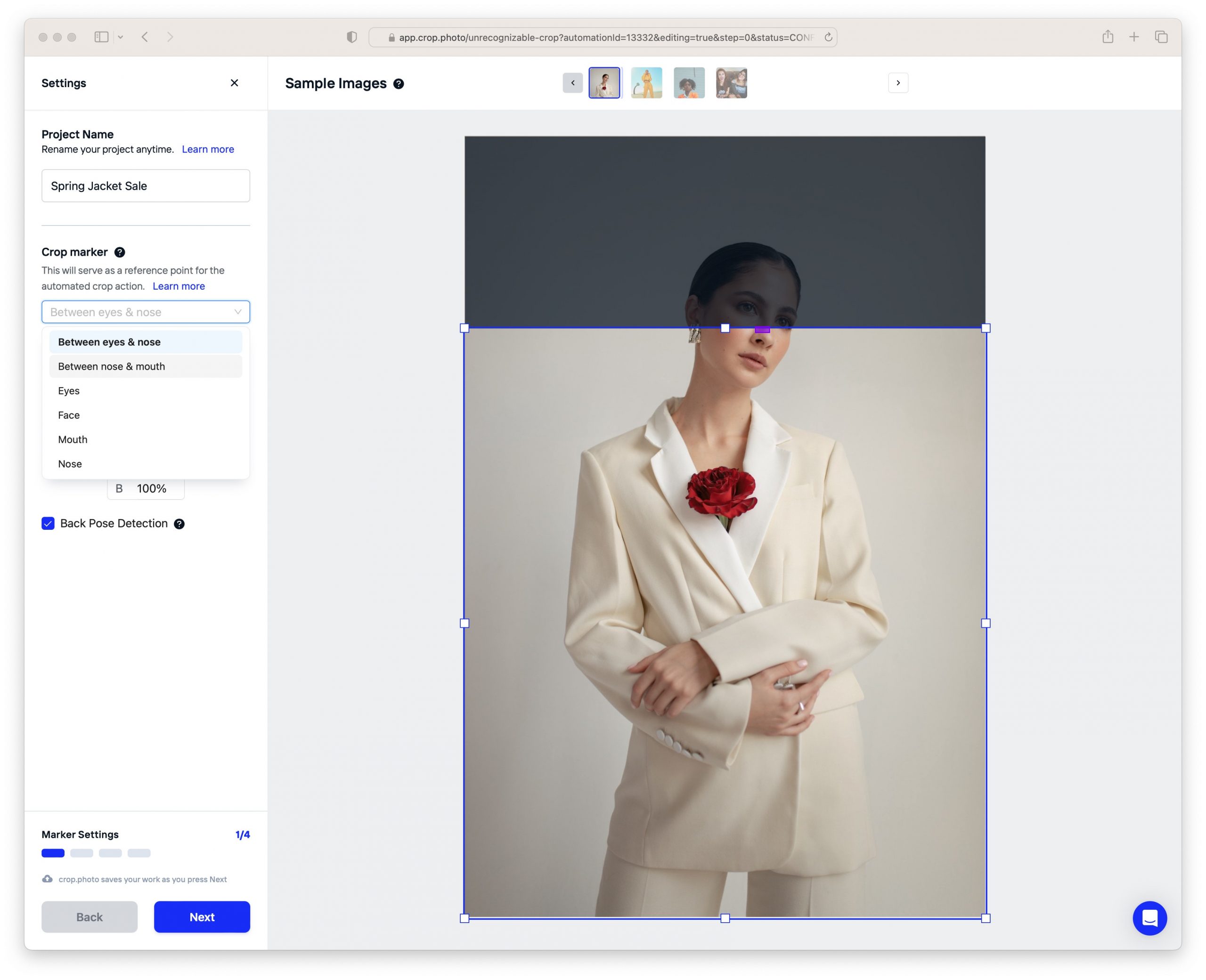Go to previous sample images
1206x980 pixels.
click(x=572, y=83)
